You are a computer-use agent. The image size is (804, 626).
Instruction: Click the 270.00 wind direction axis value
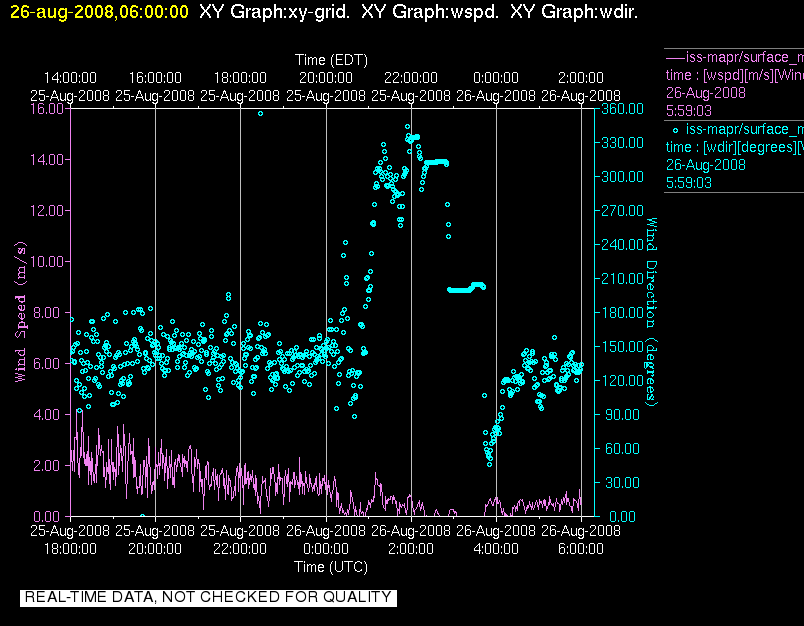click(622, 211)
